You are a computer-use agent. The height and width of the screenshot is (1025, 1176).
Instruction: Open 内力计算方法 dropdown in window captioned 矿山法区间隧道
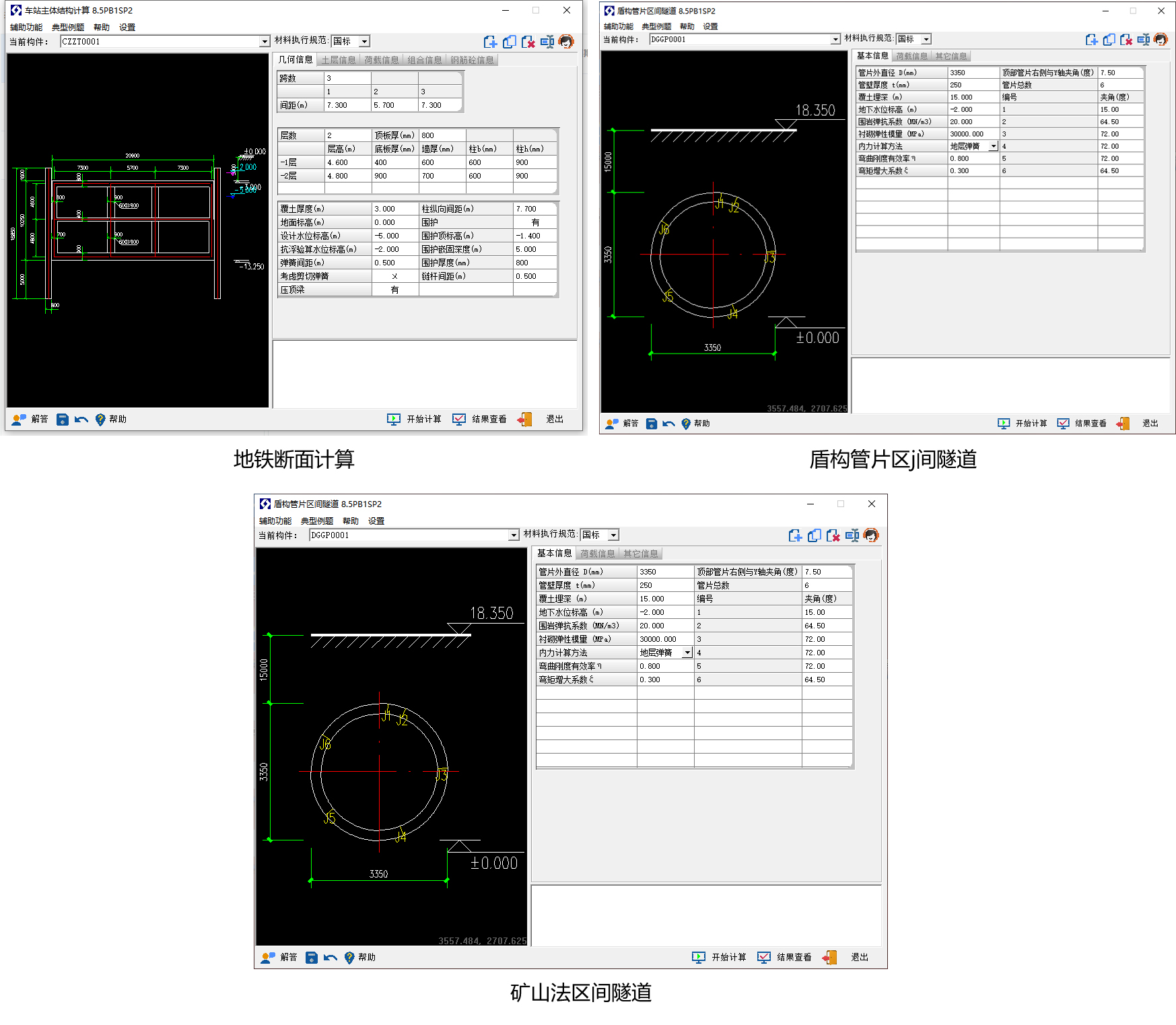point(687,653)
